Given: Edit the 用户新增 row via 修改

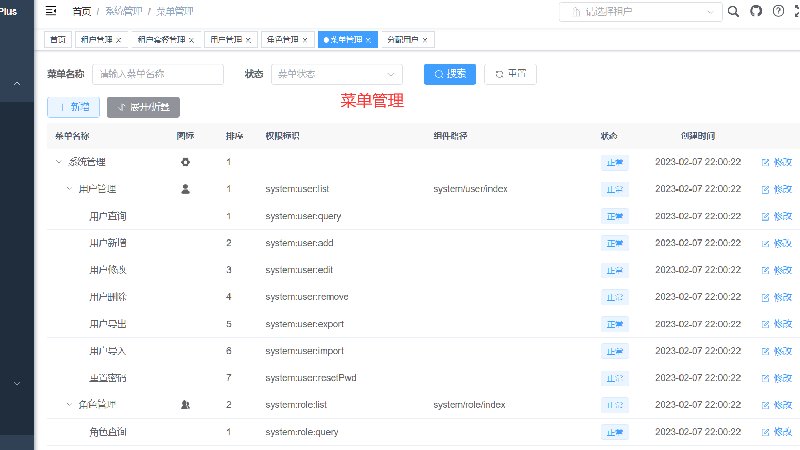Looking at the screenshot, I should 777,243.
